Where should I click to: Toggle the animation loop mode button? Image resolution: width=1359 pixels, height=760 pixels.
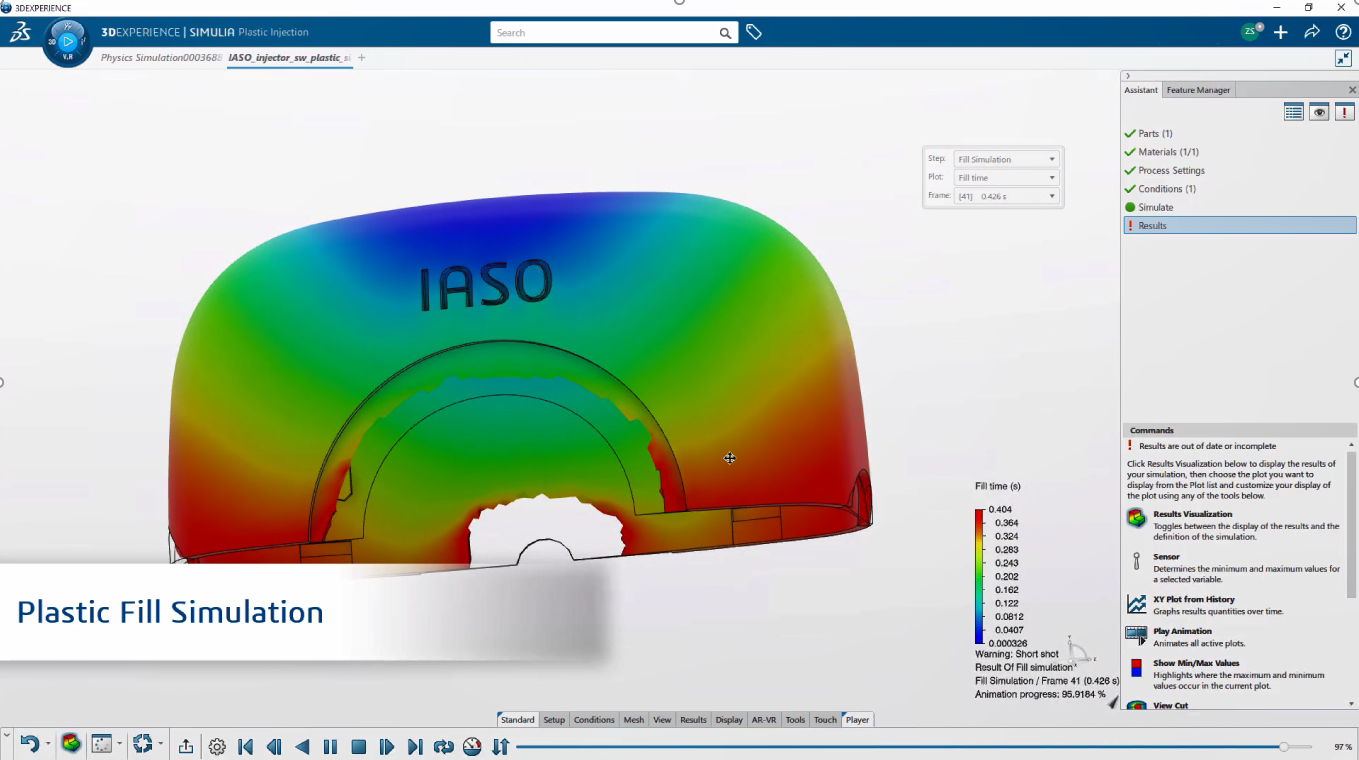(x=444, y=746)
